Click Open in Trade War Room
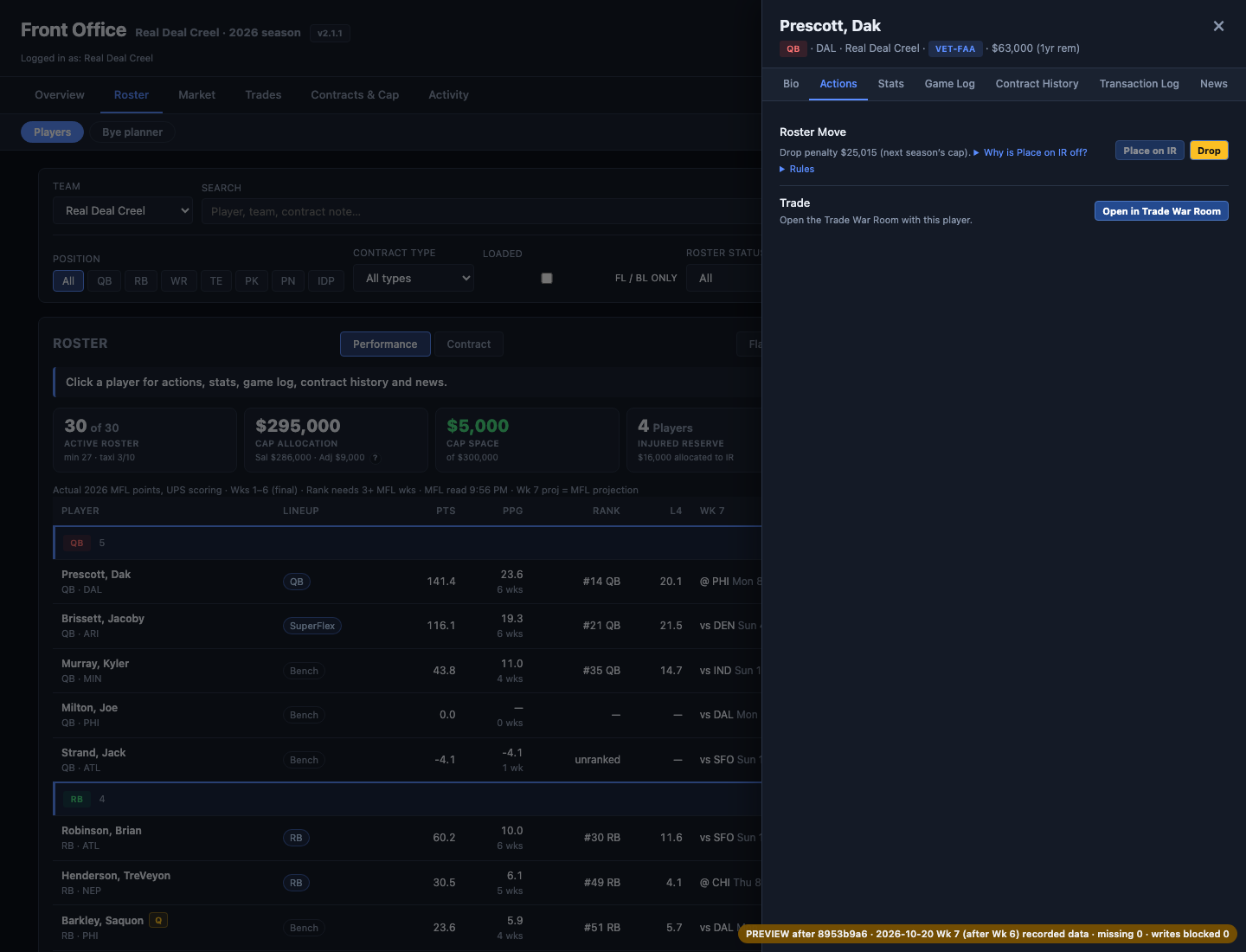Image resolution: width=1246 pixels, height=952 pixels. [1161, 211]
